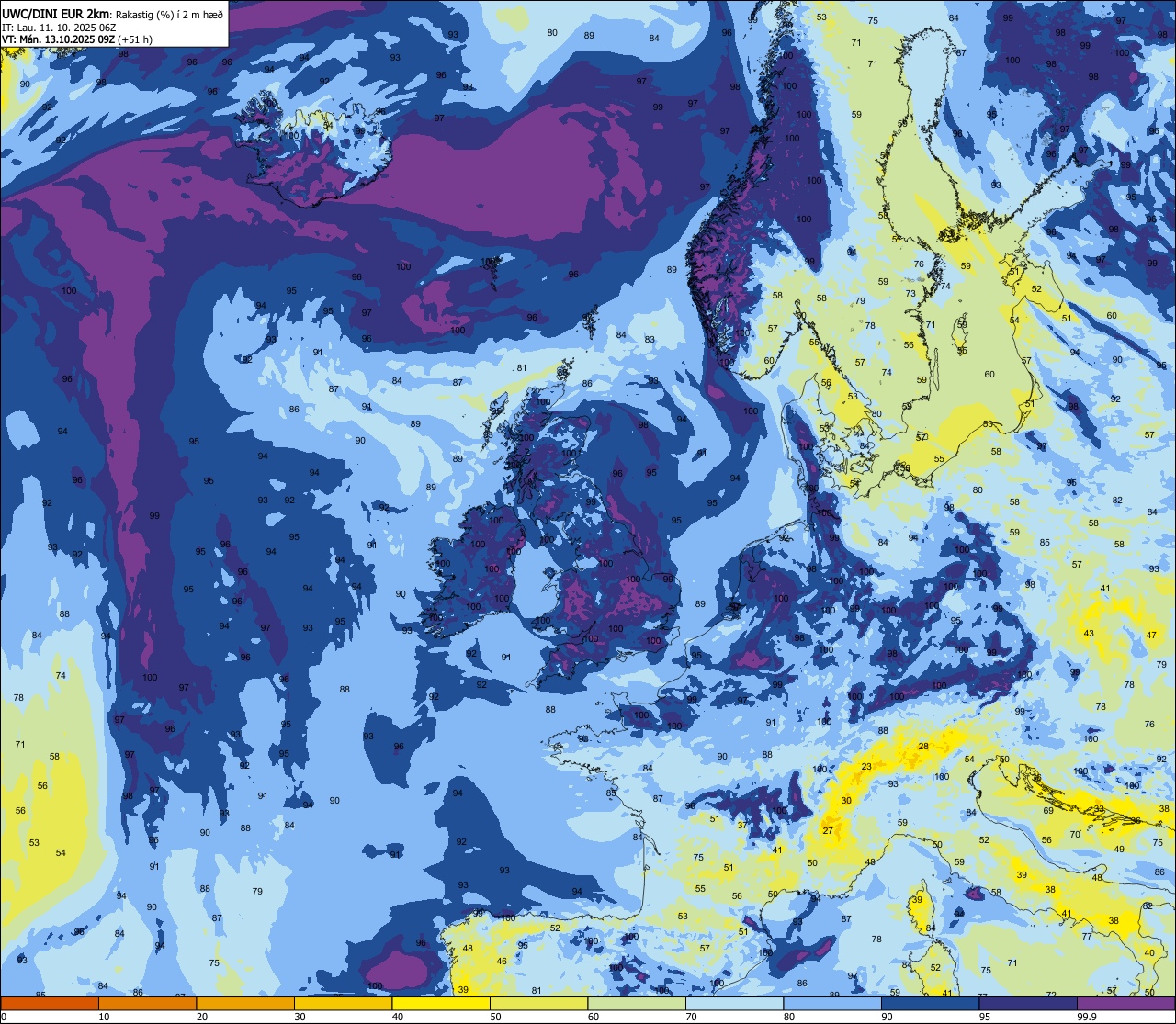
Task: Select the 50–60 legend color segment
Action: coord(538,1003)
